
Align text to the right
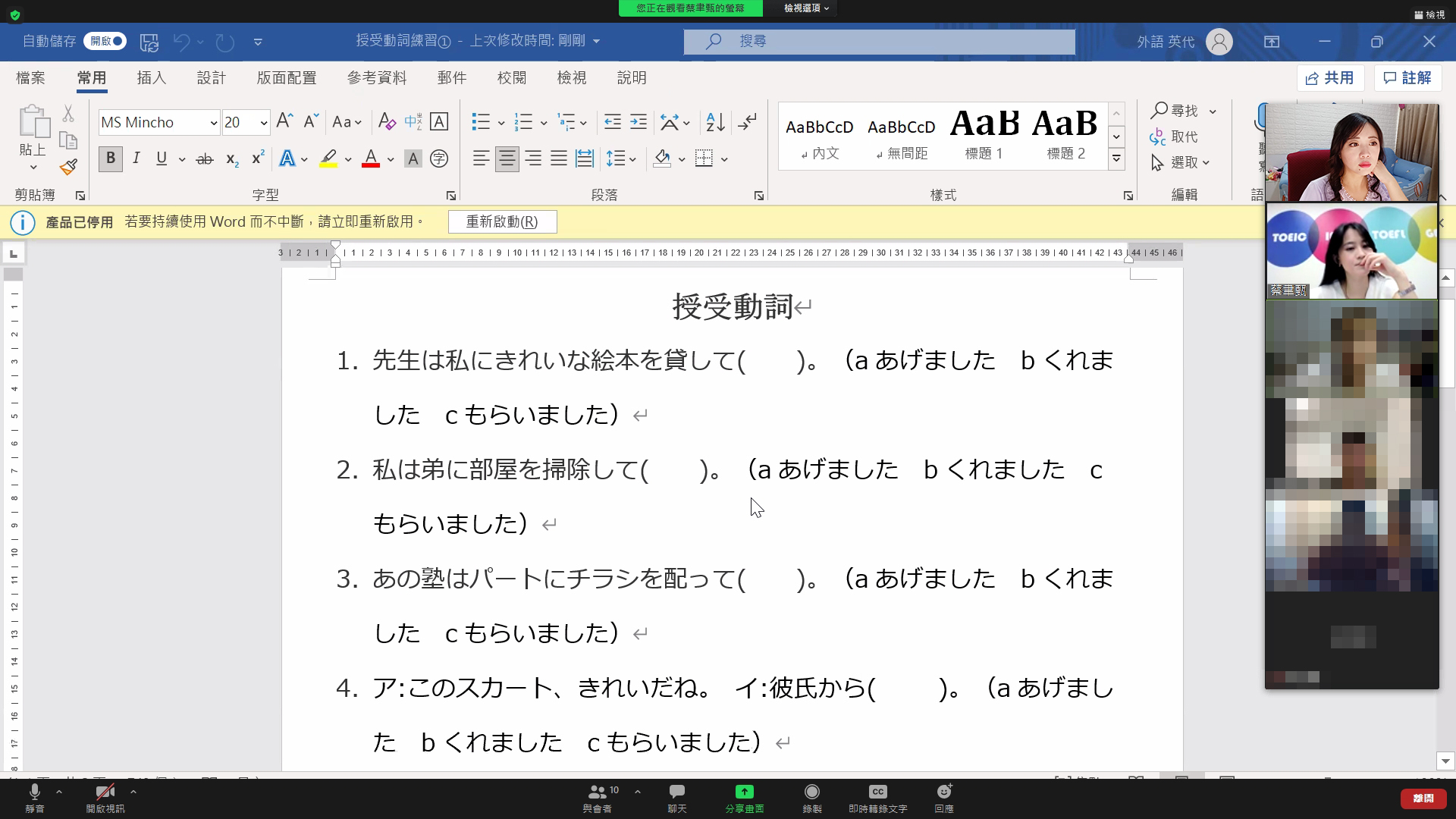pyautogui.click(x=533, y=158)
